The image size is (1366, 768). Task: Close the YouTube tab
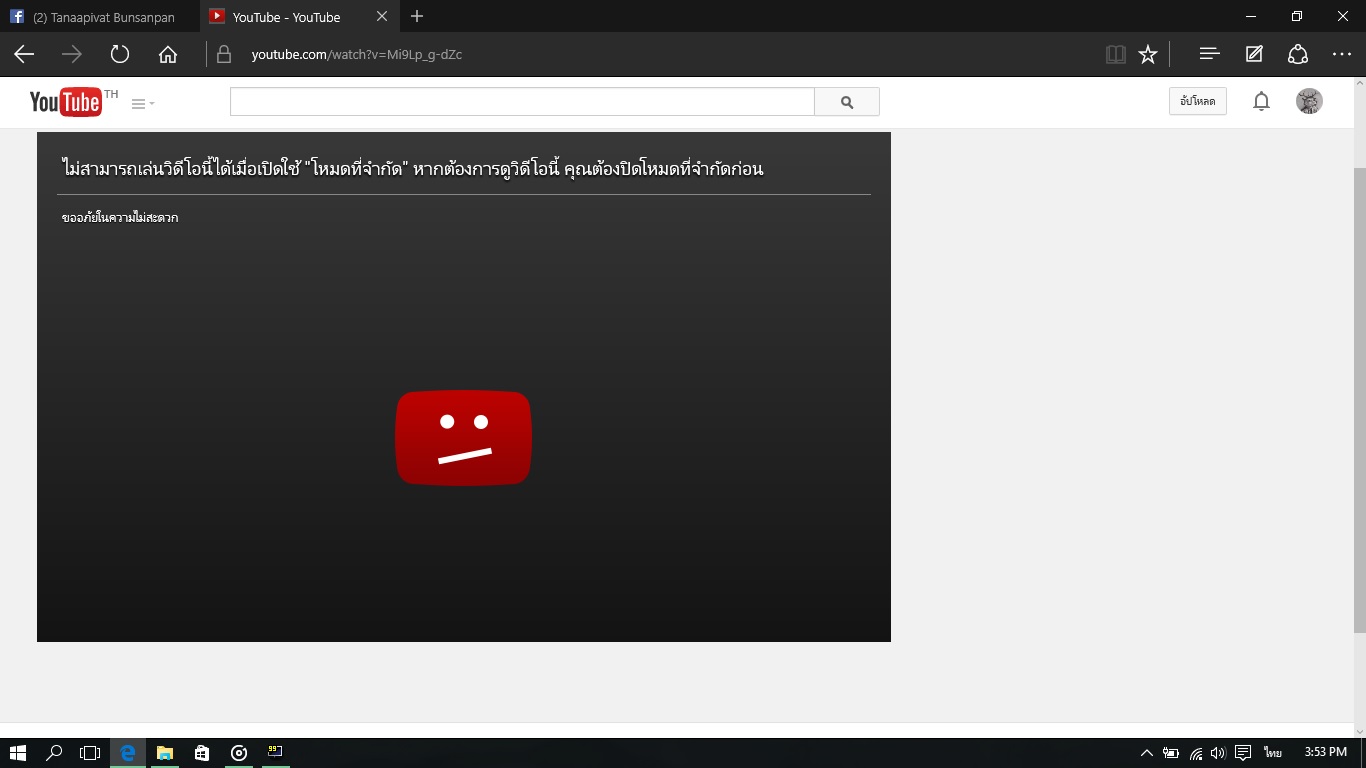(x=381, y=17)
